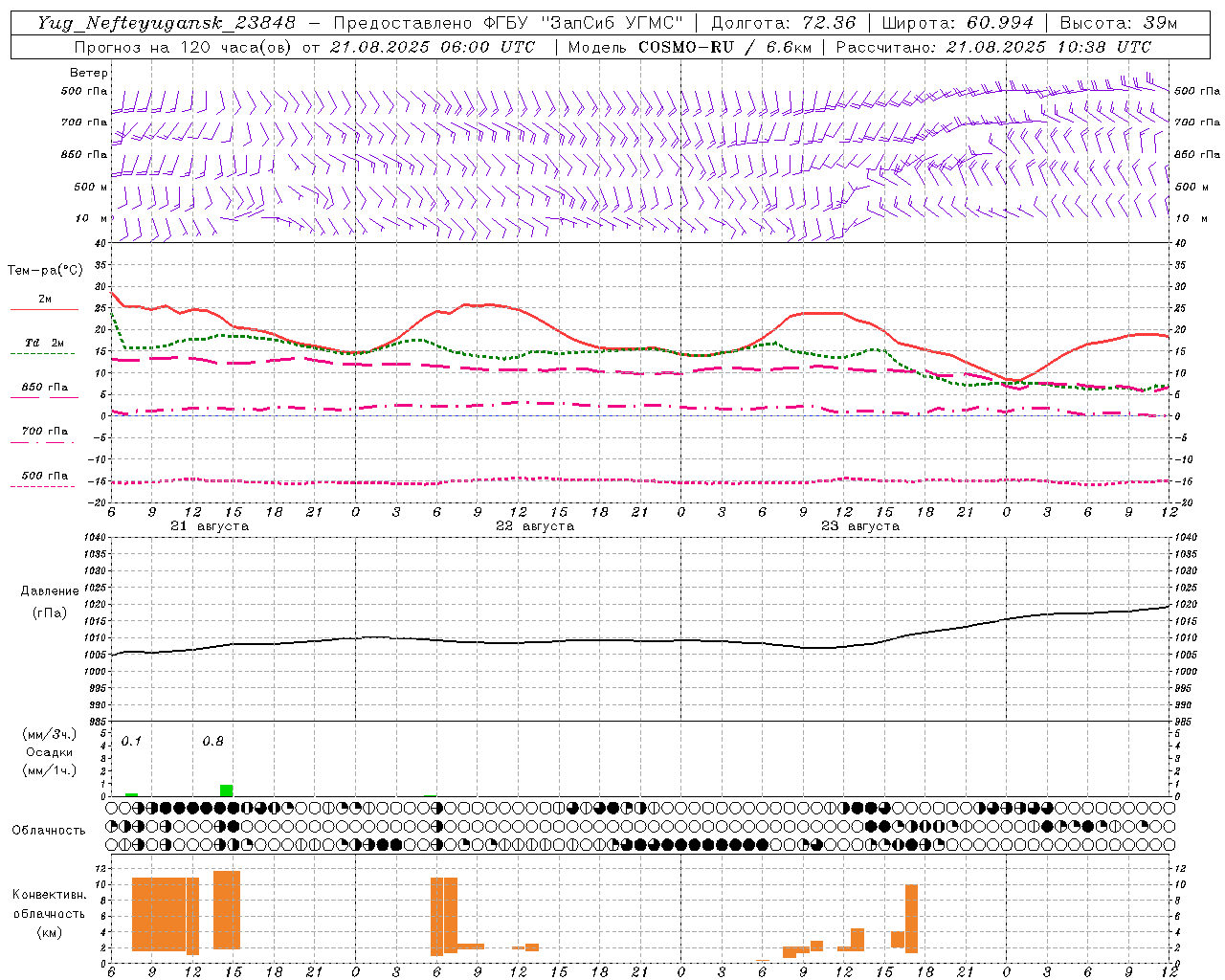Click the 21 августа date label
Image resolution: width=1225 pixels, height=980 pixels.
pyautogui.click(x=210, y=526)
